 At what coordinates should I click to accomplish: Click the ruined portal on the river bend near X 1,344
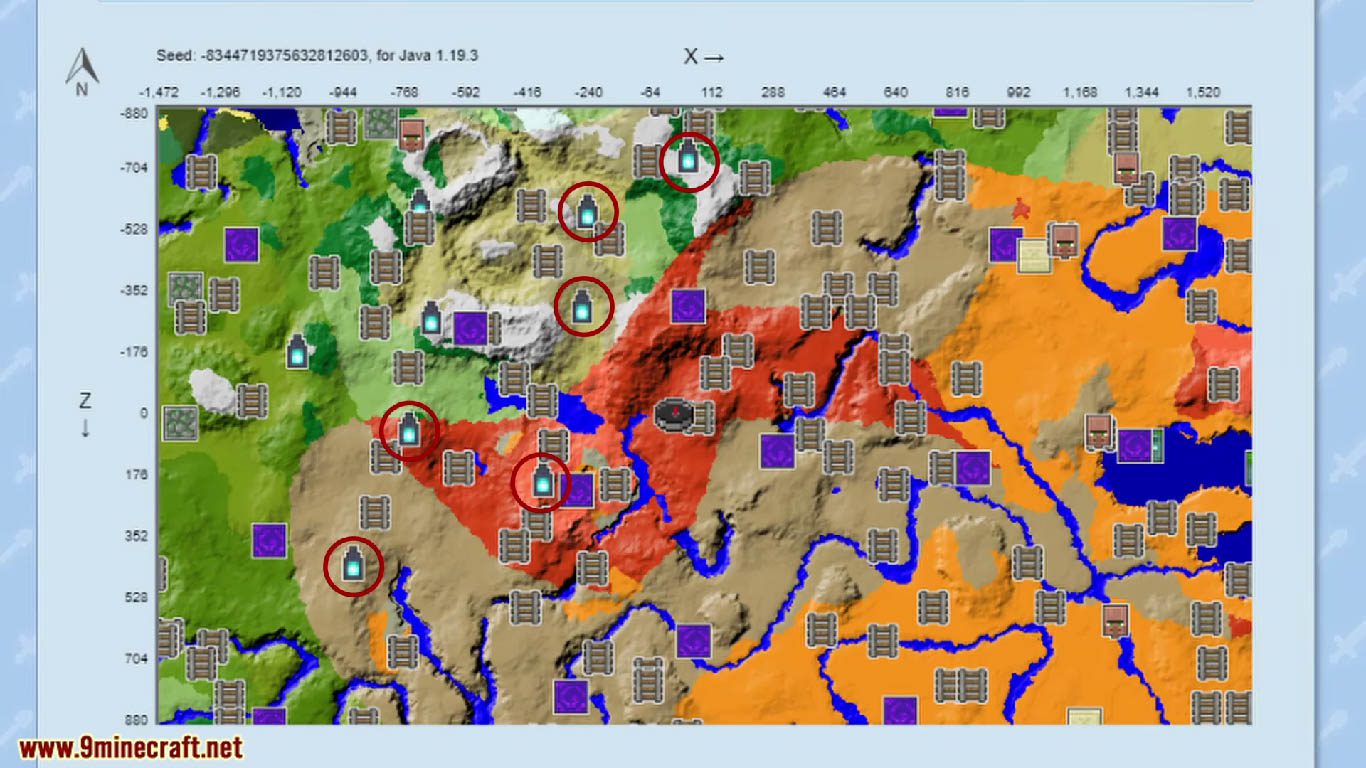pyautogui.click(x=1180, y=233)
